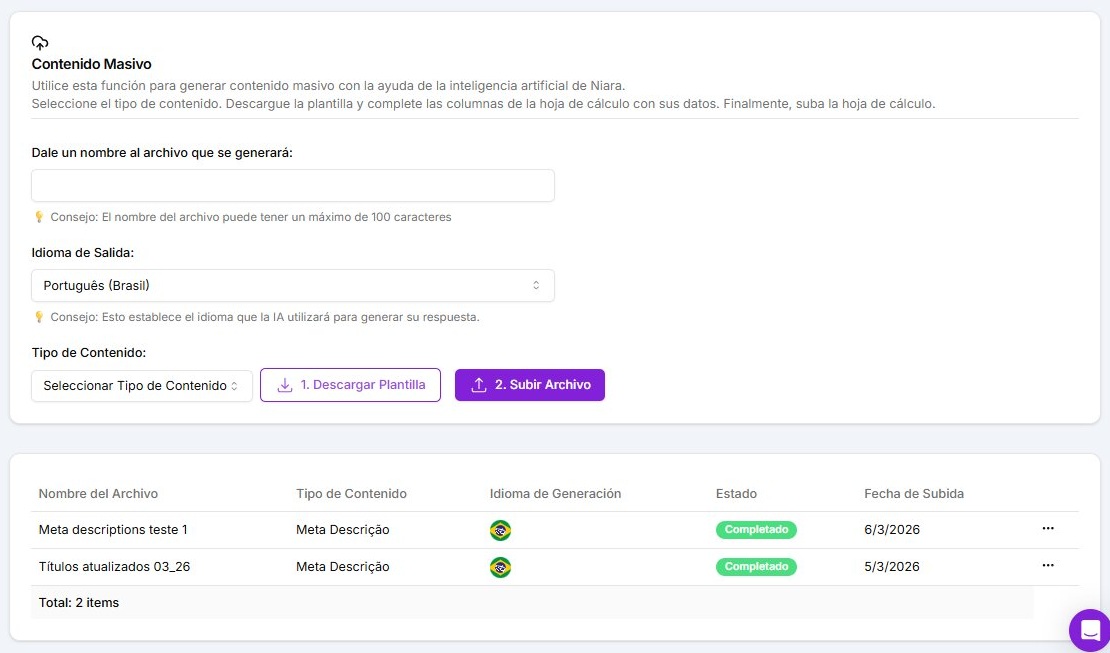Open the Idioma de Salida dropdown
This screenshot has height=653, width=1110.
(x=292, y=285)
